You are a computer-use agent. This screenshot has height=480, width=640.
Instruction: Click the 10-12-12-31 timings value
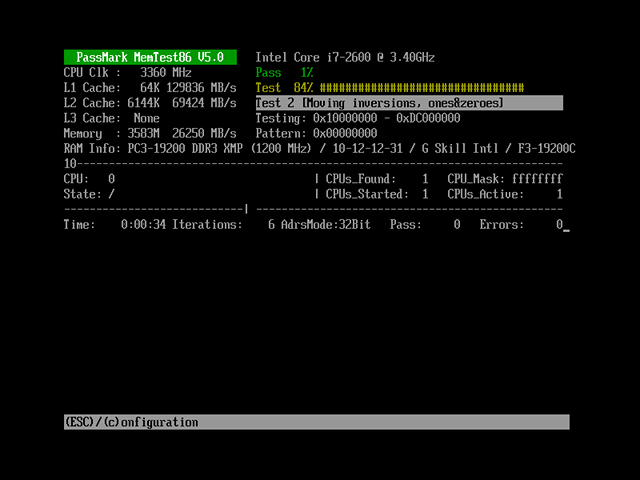coord(367,149)
